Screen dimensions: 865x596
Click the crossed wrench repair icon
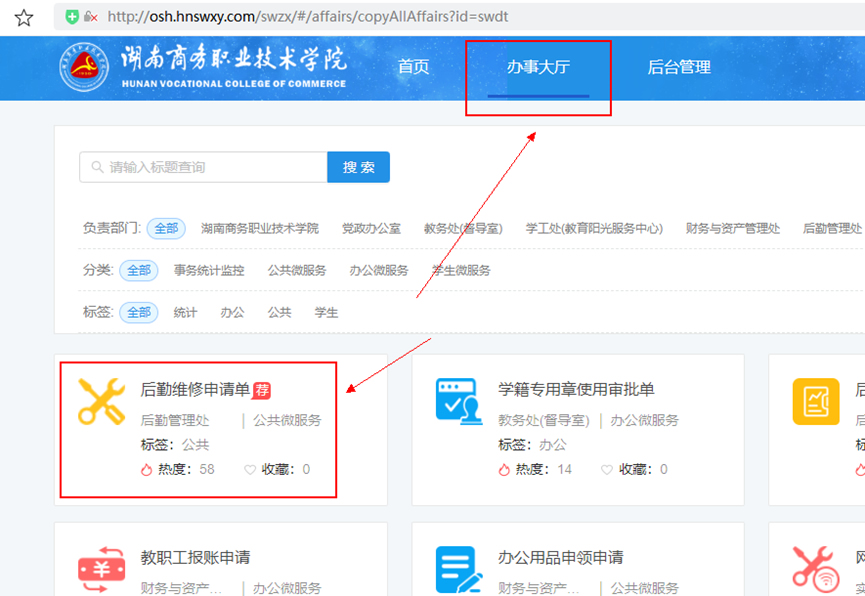(102, 402)
